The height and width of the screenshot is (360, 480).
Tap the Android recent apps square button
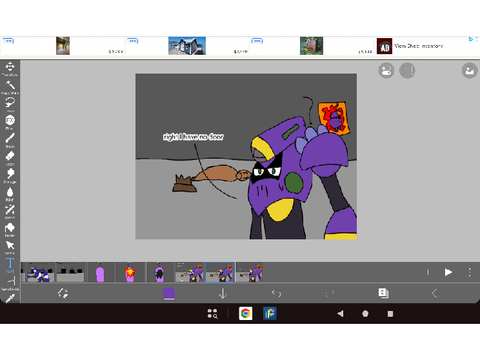[x=390, y=314]
